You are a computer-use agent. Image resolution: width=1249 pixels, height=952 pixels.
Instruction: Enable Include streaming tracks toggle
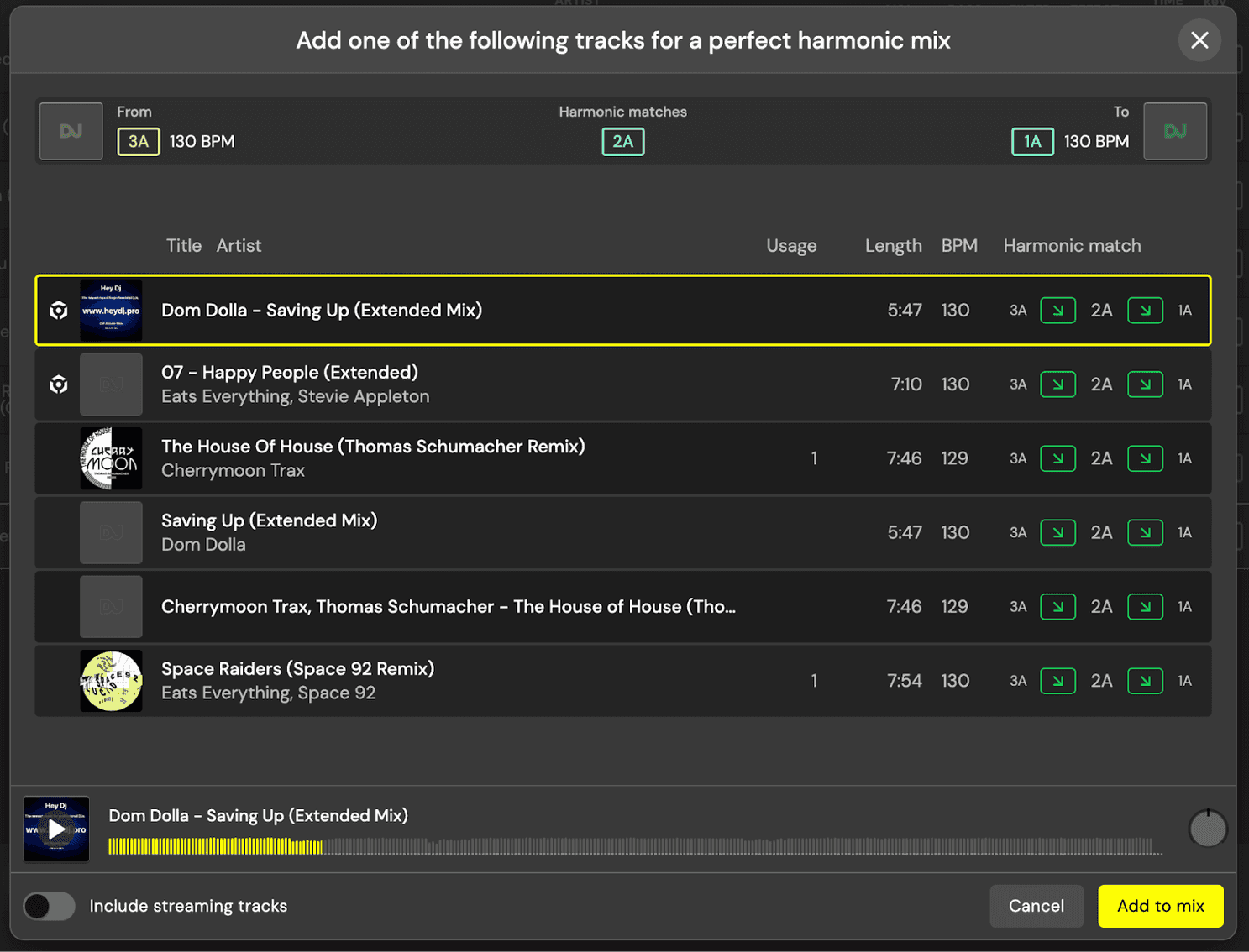[x=50, y=906]
